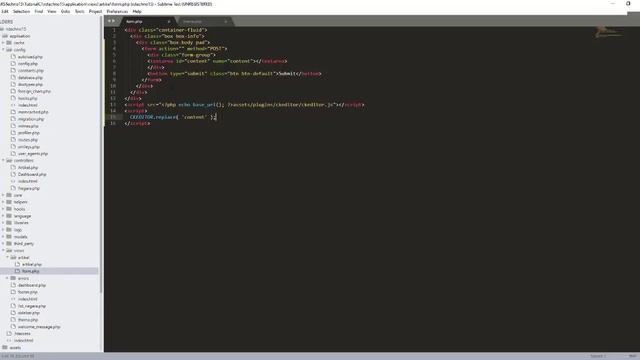The image size is (640, 360).
Task: Click the database.php file icon
Action: coord(13,78)
